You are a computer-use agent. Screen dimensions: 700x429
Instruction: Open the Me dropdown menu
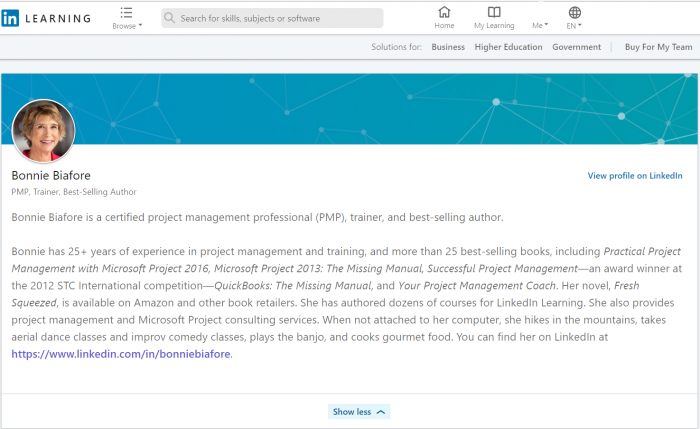click(540, 25)
